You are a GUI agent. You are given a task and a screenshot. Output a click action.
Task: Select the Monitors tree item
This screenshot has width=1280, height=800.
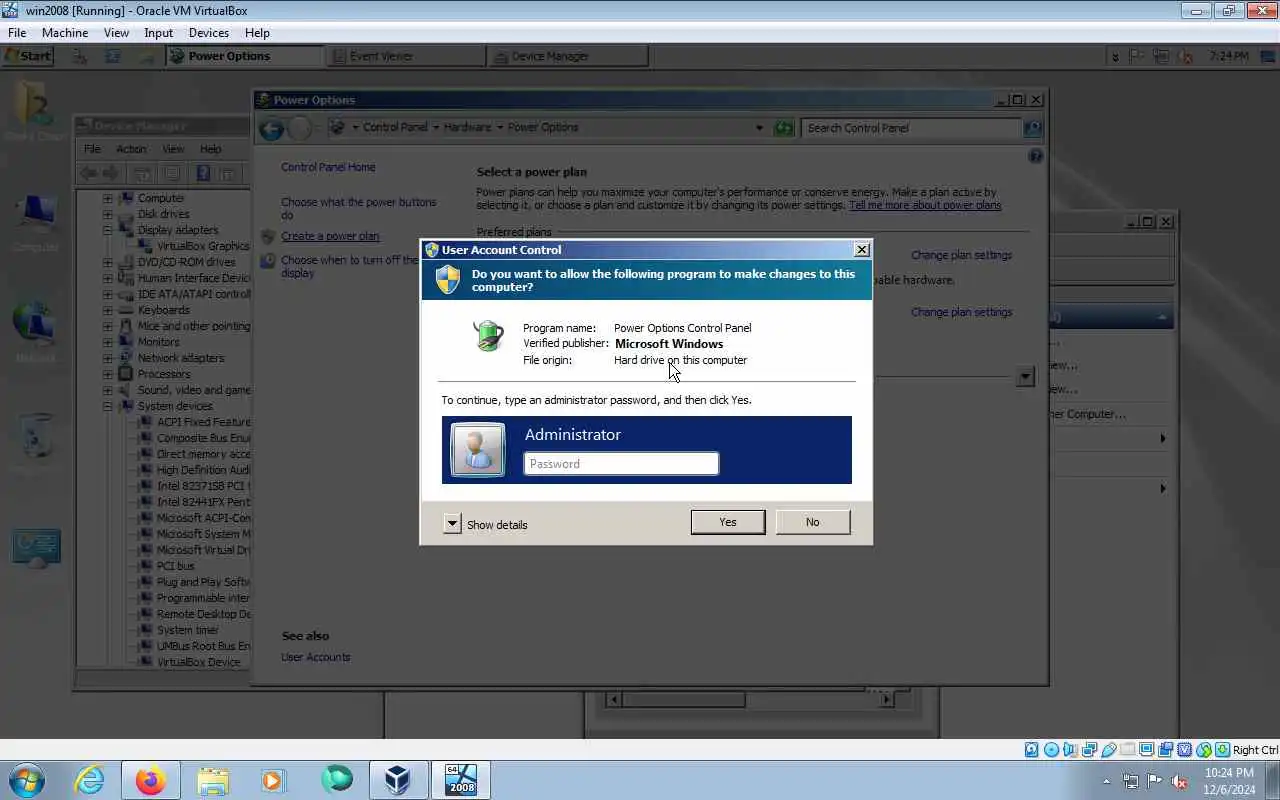[159, 342]
